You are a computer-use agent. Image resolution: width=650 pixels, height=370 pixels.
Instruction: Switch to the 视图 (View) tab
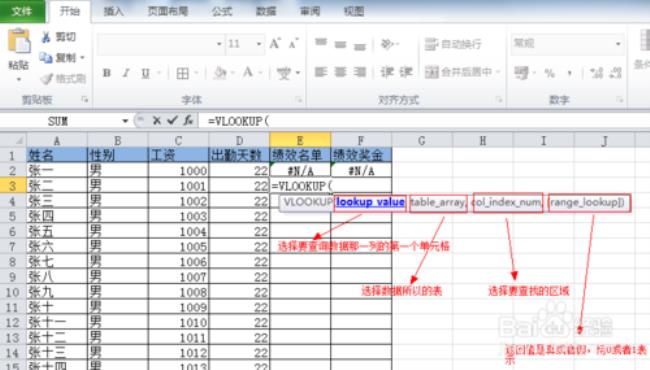(x=354, y=11)
